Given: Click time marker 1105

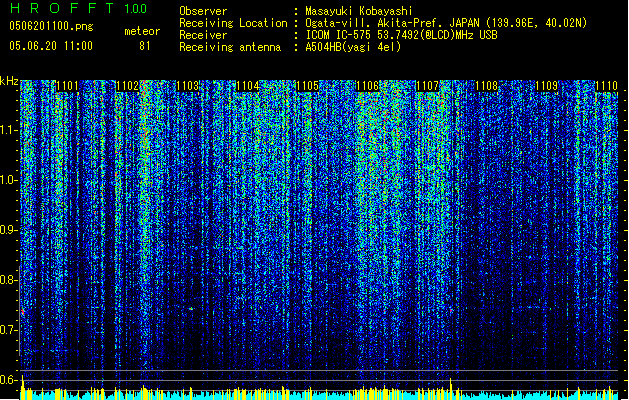Looking at the screenshot, I should 307,86.
